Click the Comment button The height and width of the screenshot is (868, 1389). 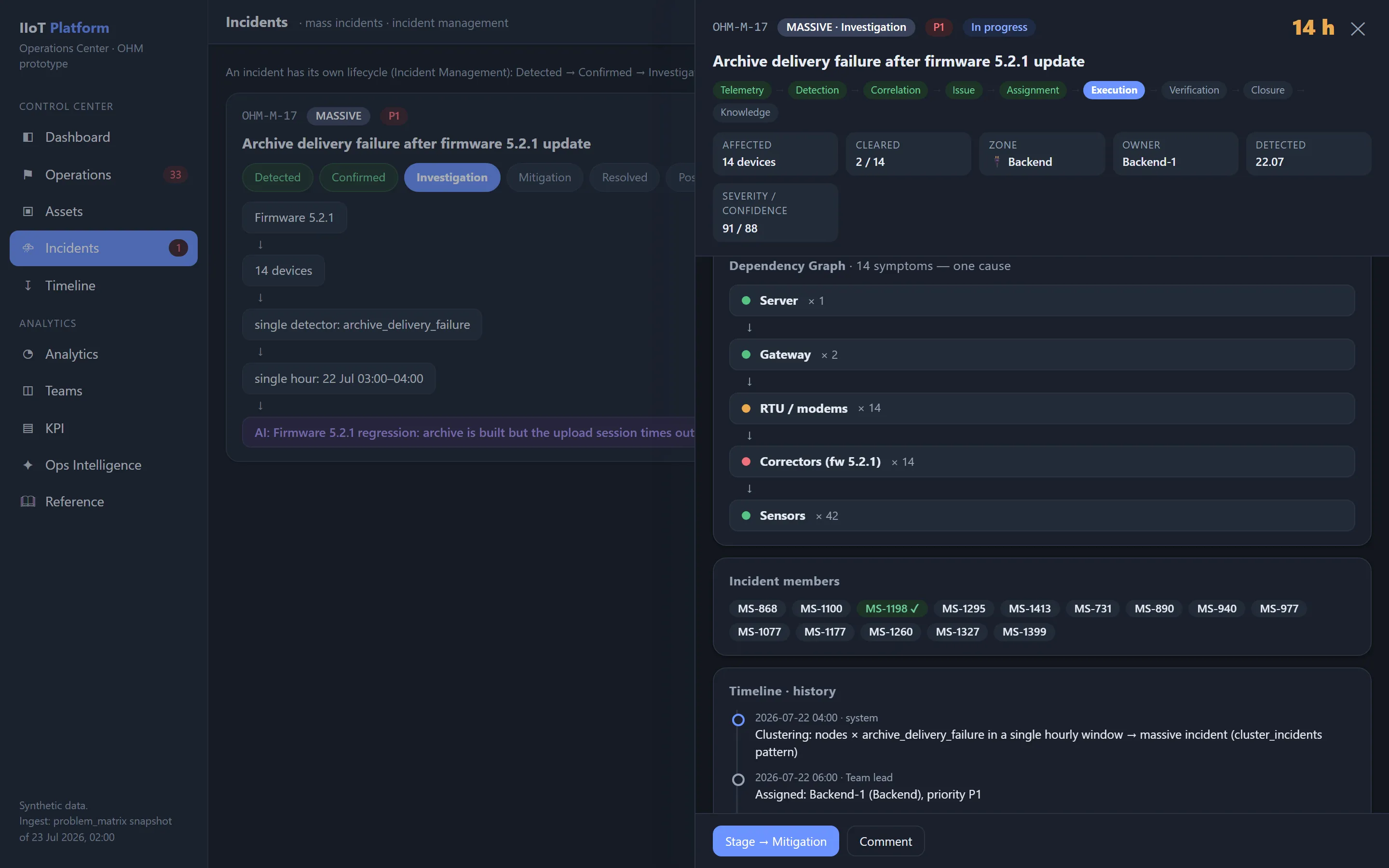pyautogui.click(x=885, y=841)
